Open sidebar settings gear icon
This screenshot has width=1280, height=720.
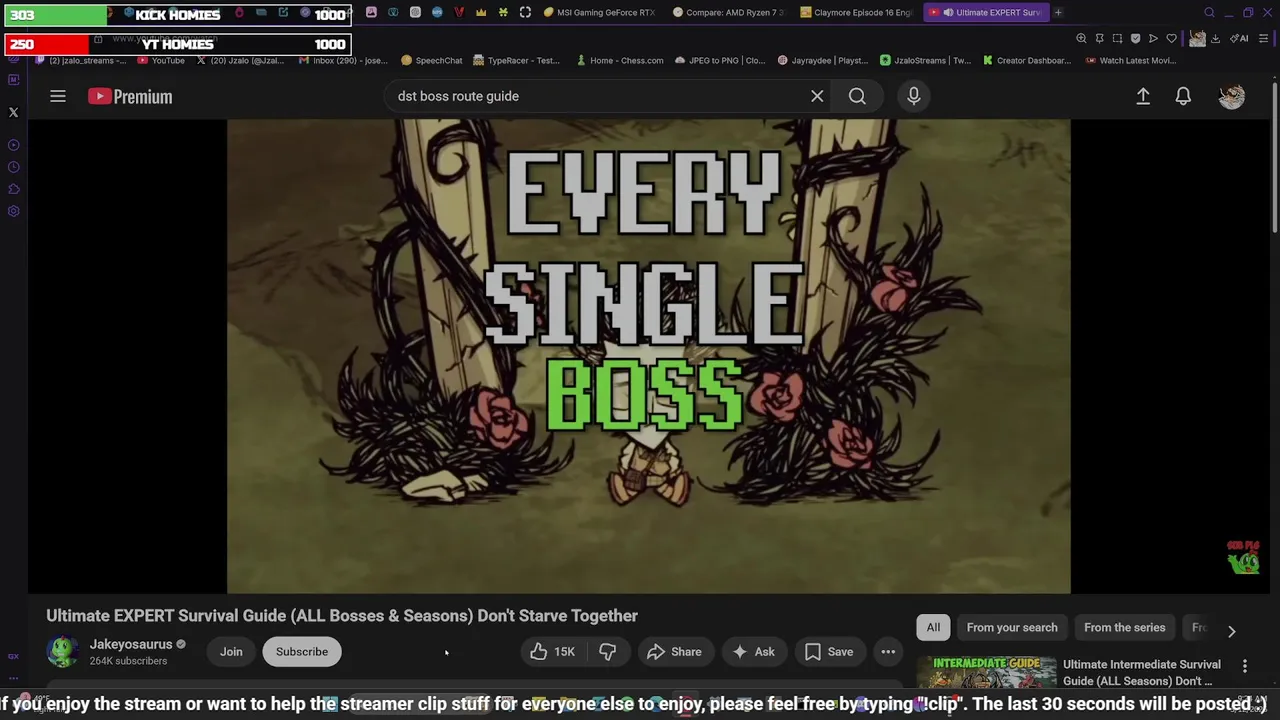[x=13, y=211]
